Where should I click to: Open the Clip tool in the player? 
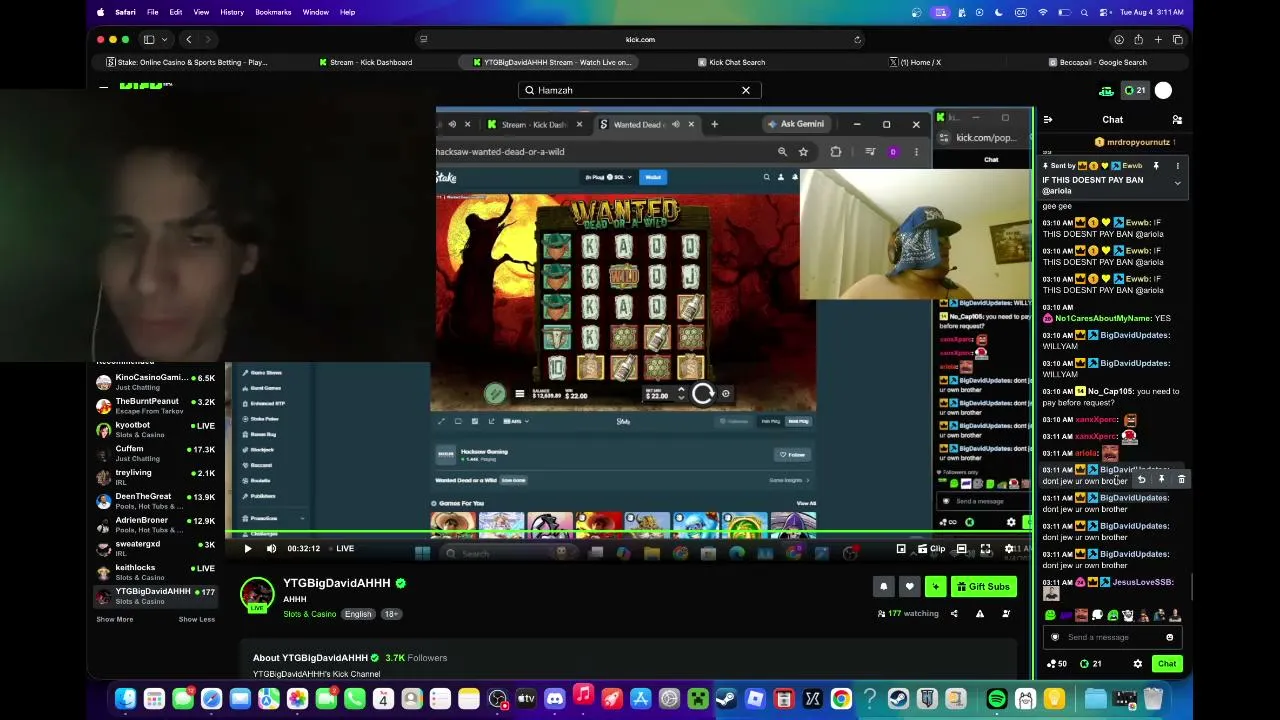932,548
